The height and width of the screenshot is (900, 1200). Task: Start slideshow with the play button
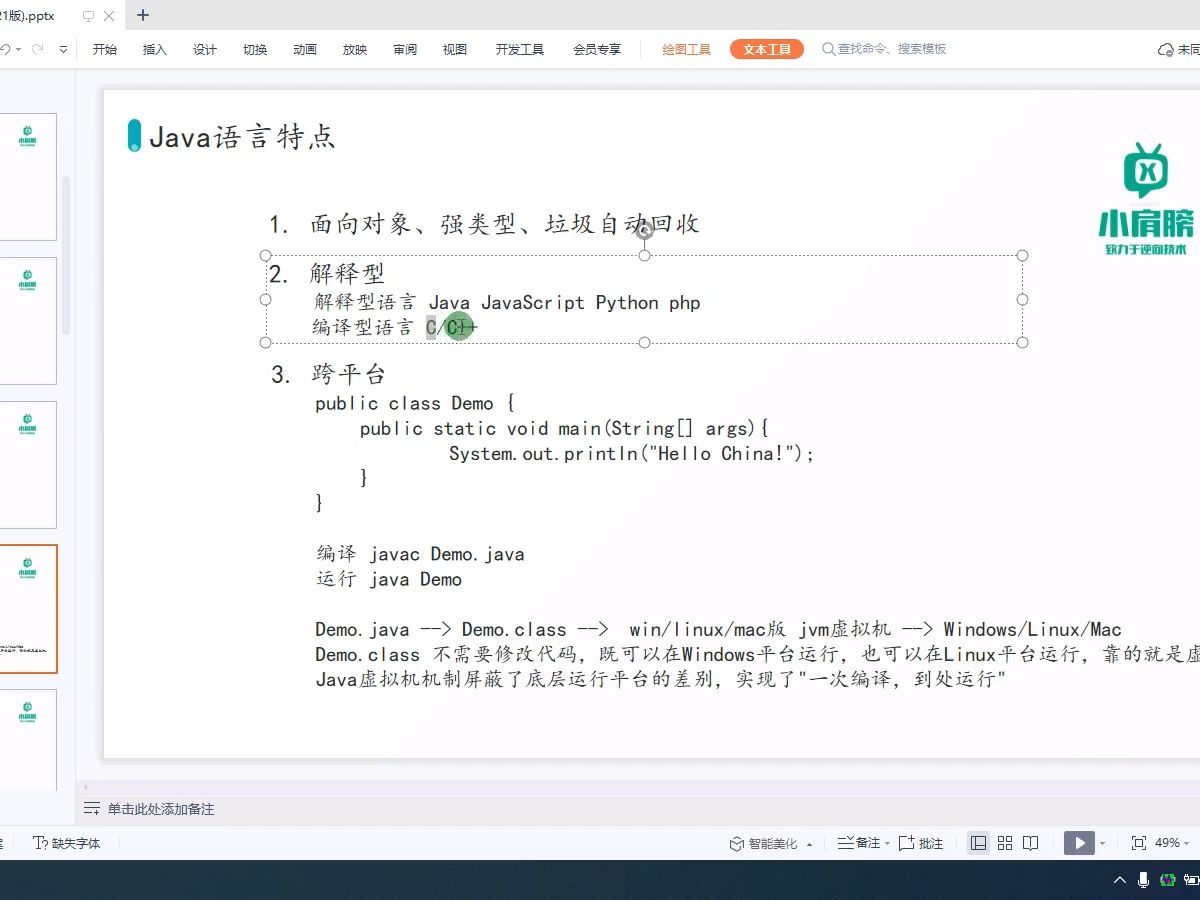coord(1080,843)
